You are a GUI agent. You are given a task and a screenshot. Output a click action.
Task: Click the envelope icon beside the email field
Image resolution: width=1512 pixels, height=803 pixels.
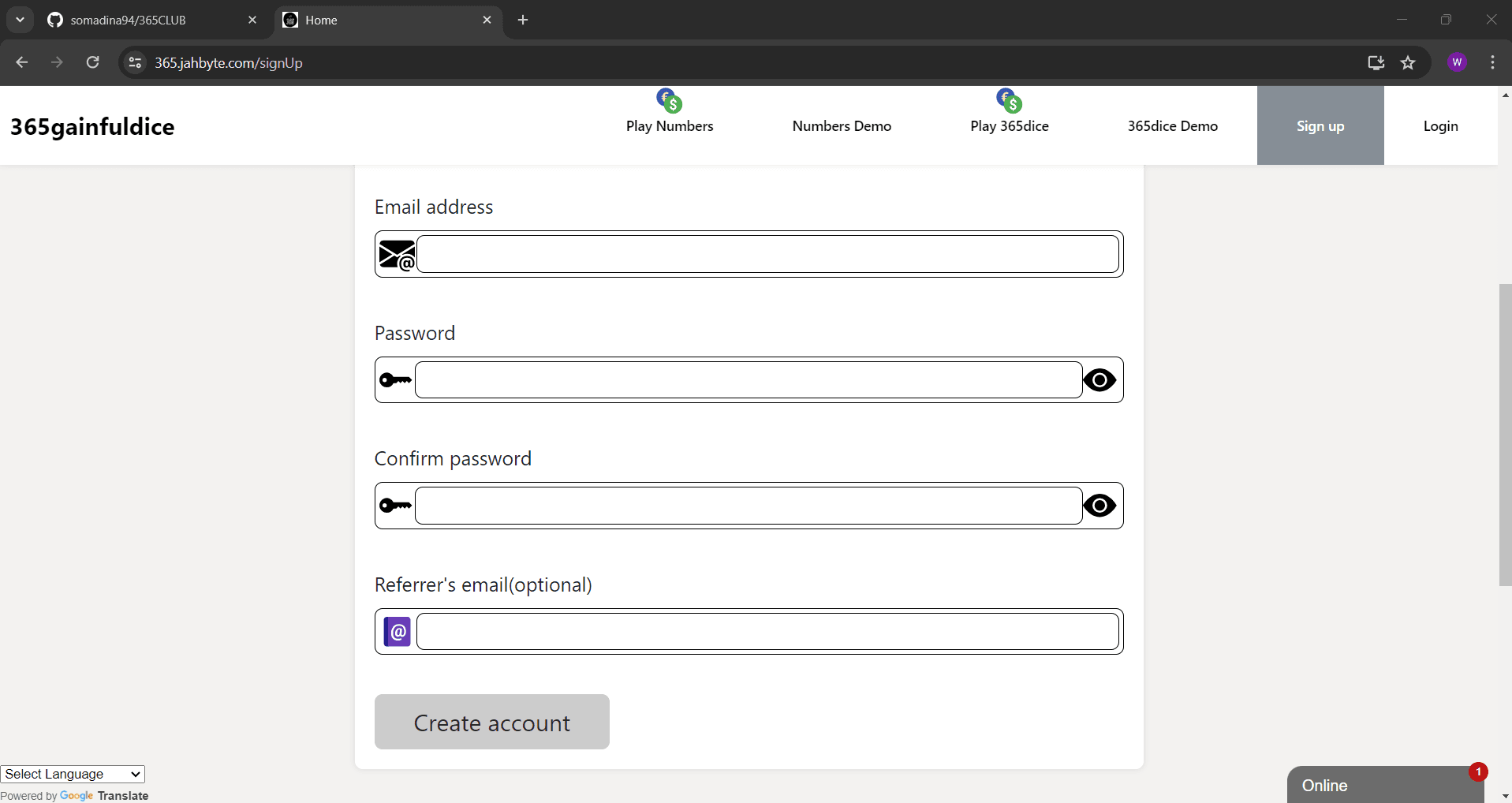[397, 255]
